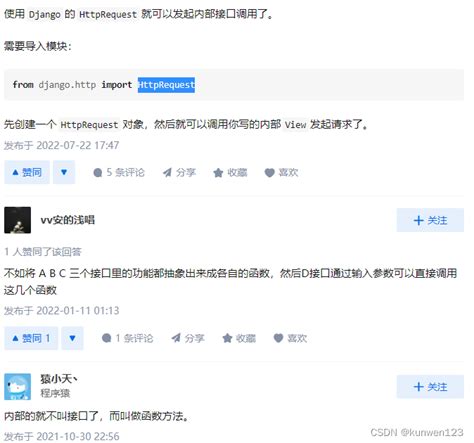
Task: Bookmark vv安的浅唱's answer with 收藏
Action: [x=239, y=338]
